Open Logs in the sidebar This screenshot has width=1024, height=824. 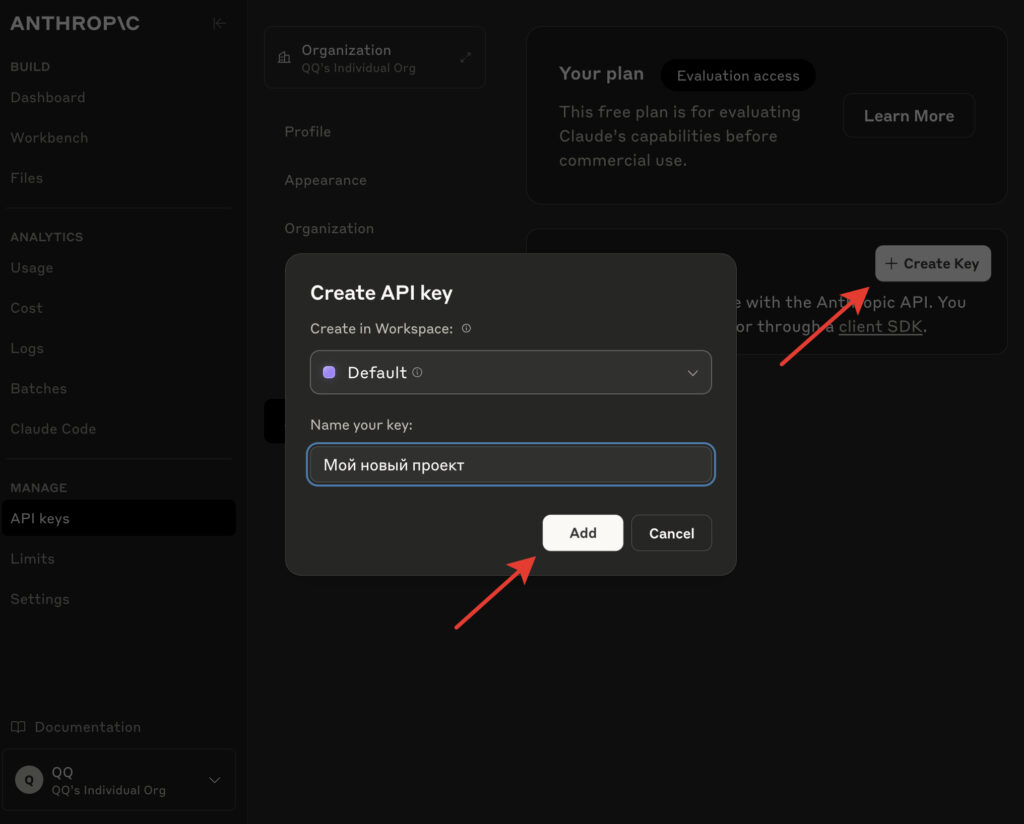(x=27, y=349)
